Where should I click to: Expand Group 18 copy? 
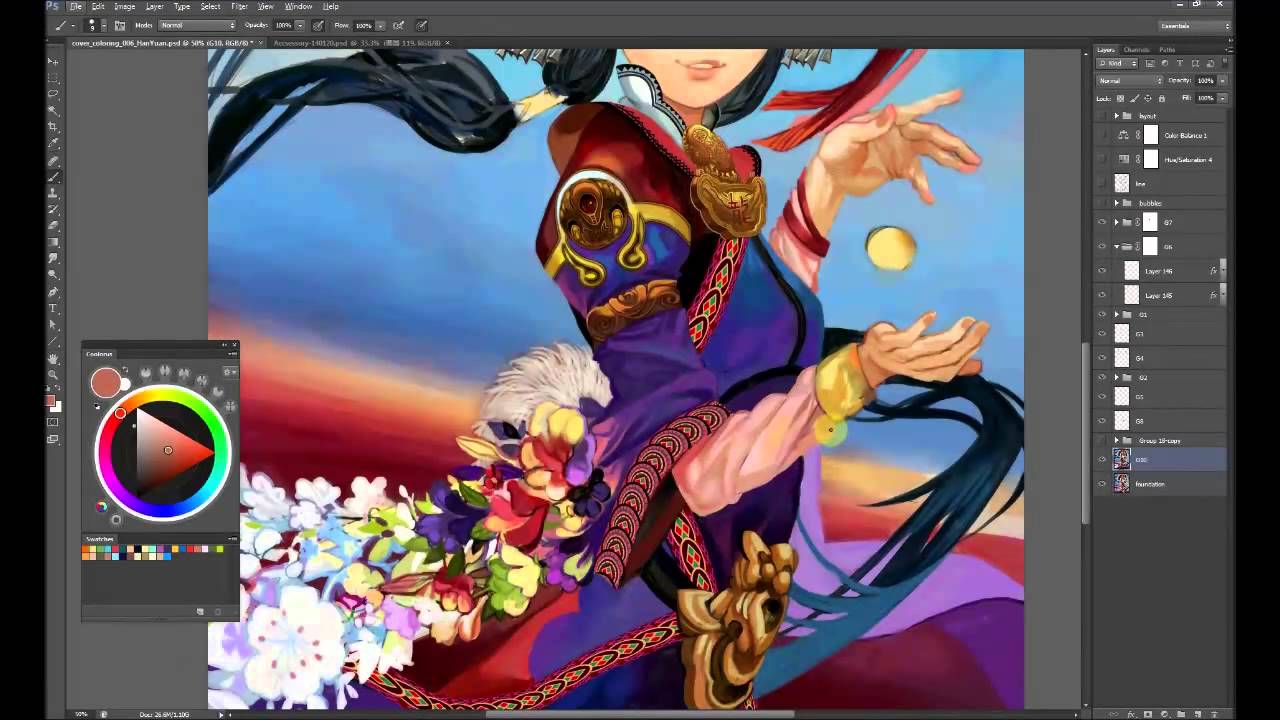1116,440
